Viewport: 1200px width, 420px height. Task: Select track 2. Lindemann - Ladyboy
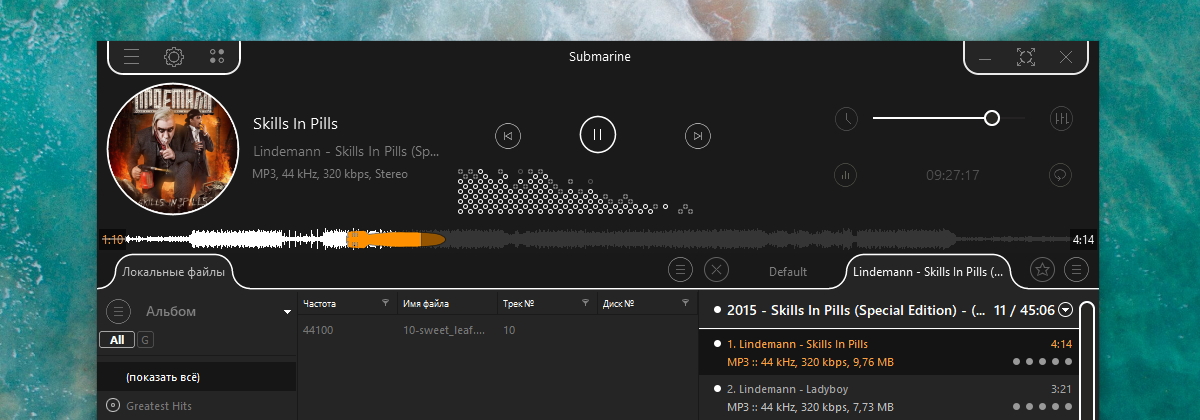(889, 397)
